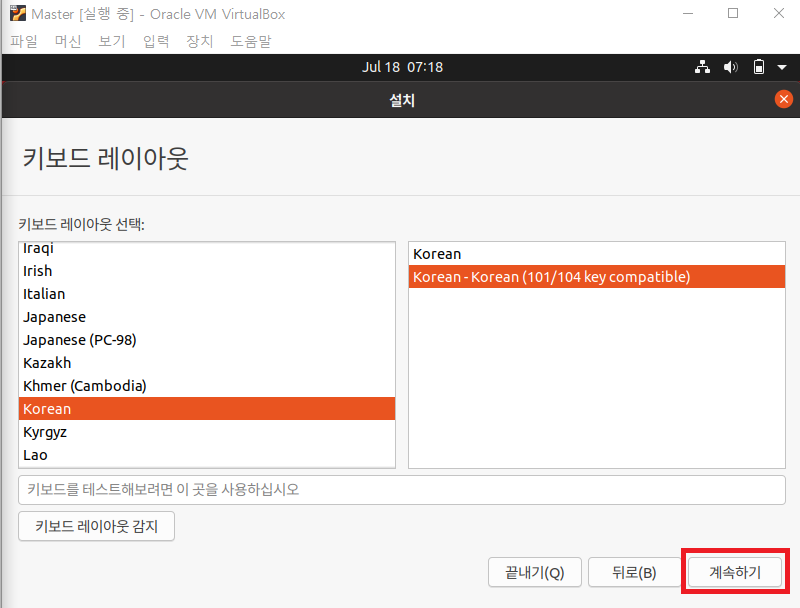Click 뒤로(B) button
The image size is (800, 608).
tap(634, 572)
